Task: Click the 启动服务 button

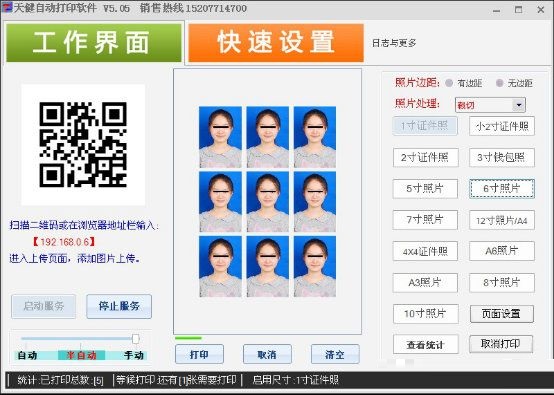Action: pyautogui.click(x=43, y=306)
